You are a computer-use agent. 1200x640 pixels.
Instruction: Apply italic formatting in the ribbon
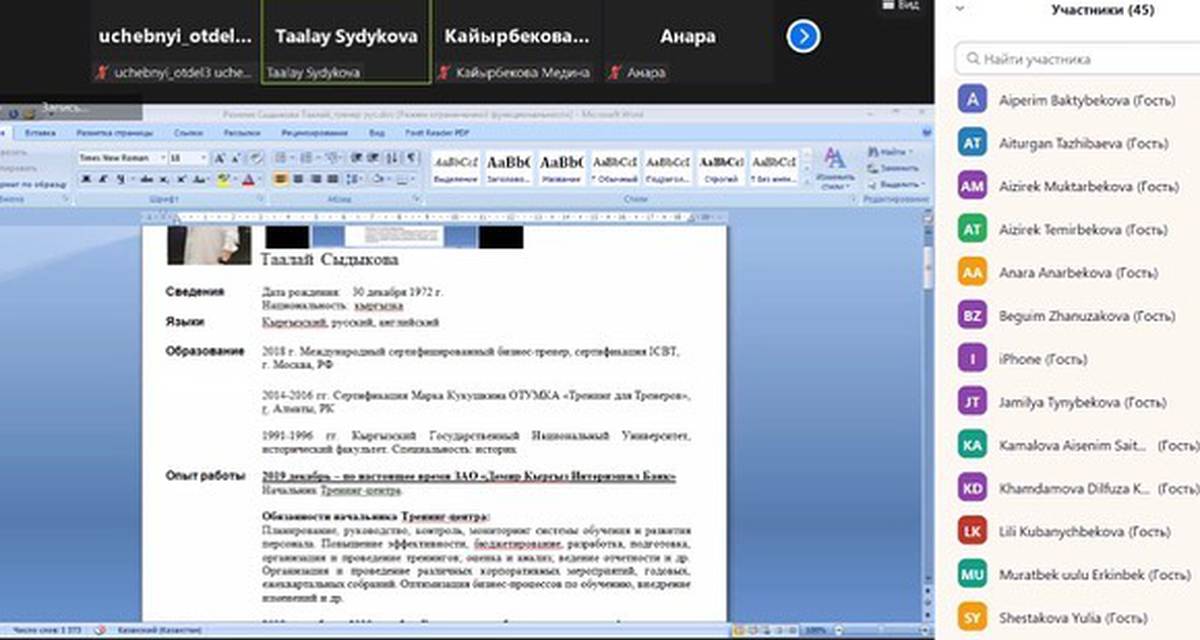coord(101,179)
